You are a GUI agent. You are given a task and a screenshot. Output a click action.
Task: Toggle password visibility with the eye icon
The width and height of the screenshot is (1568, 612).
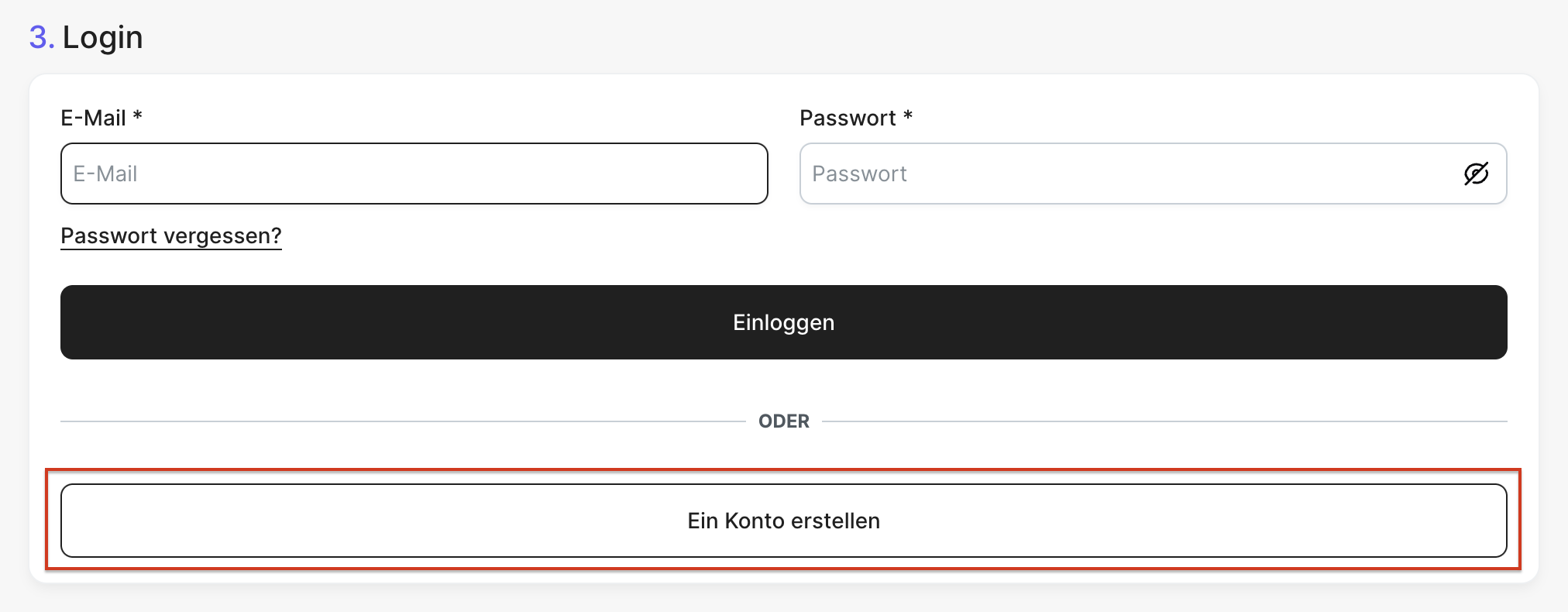click(x=1476, y=174)
